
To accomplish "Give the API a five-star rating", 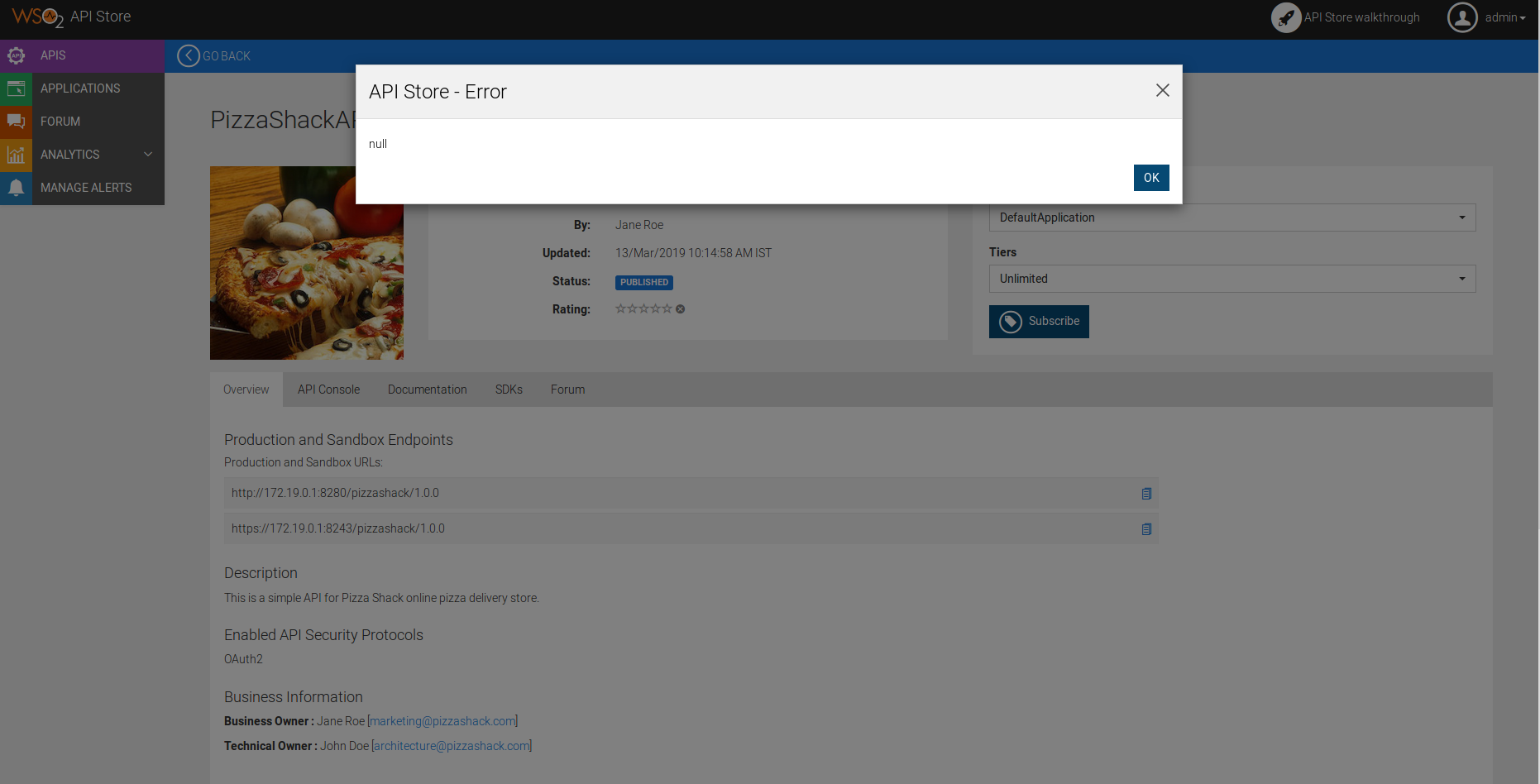I will coord(667,308).
